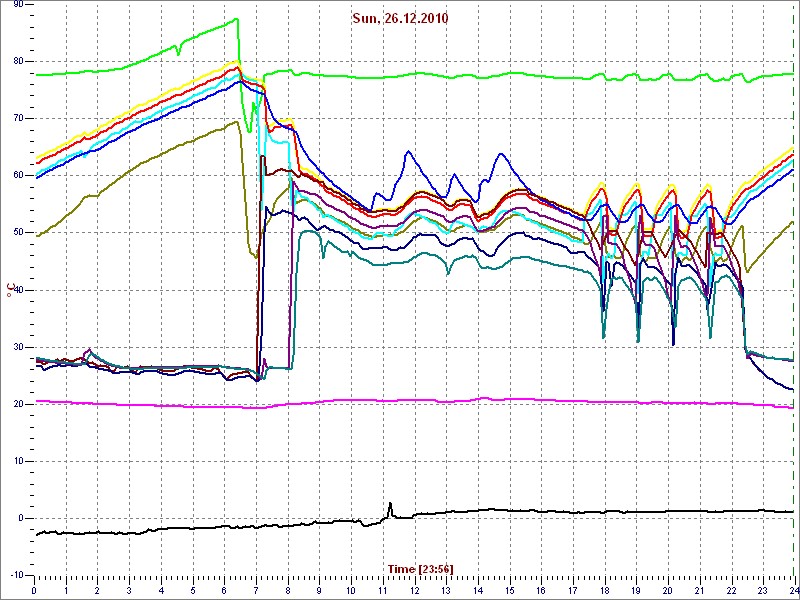The width and height of the screenshot is (800, 600).
Task: Click hour '7' on the time axis
Action: (x=256, y=591)
